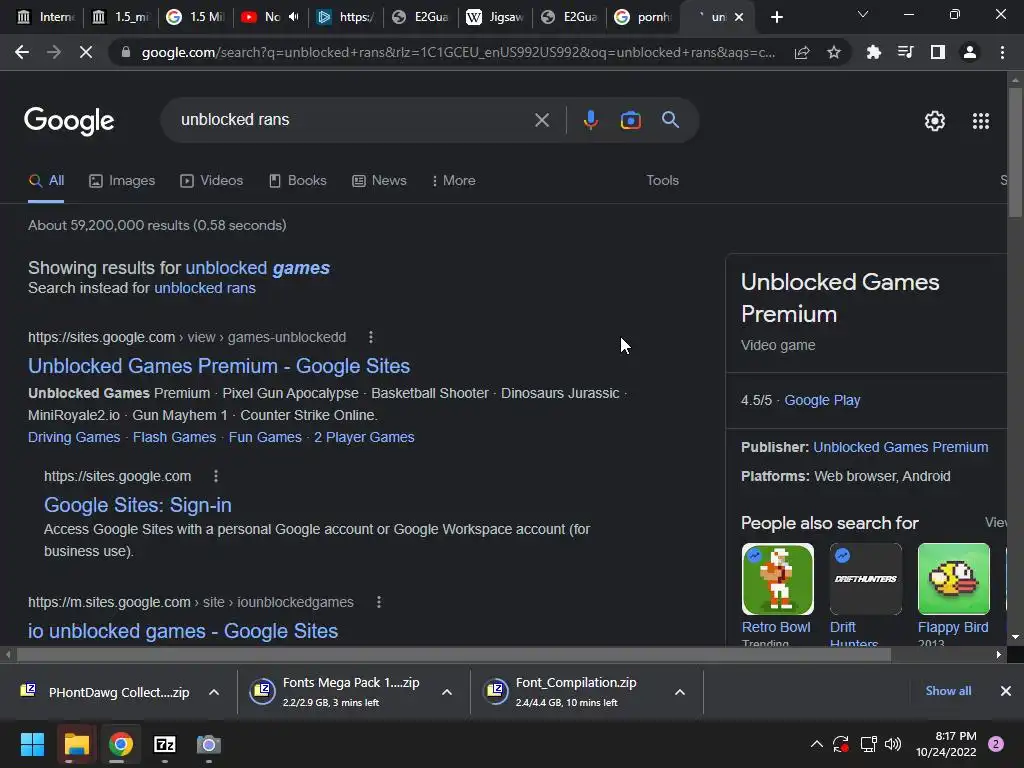This screenshot has width=1024, height=768.
Task: Open options for iounblockedgames result
Action: click(379, 602)
